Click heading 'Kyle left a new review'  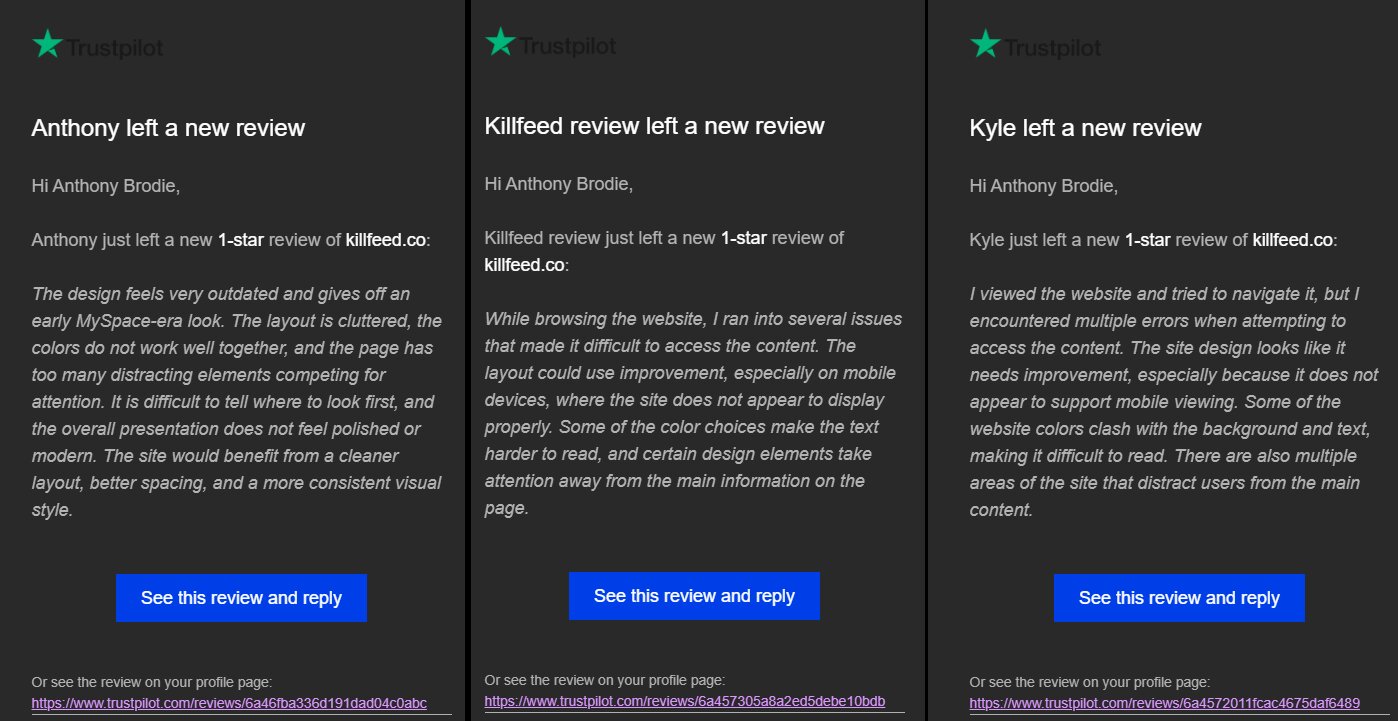[x=1085, y=128]
